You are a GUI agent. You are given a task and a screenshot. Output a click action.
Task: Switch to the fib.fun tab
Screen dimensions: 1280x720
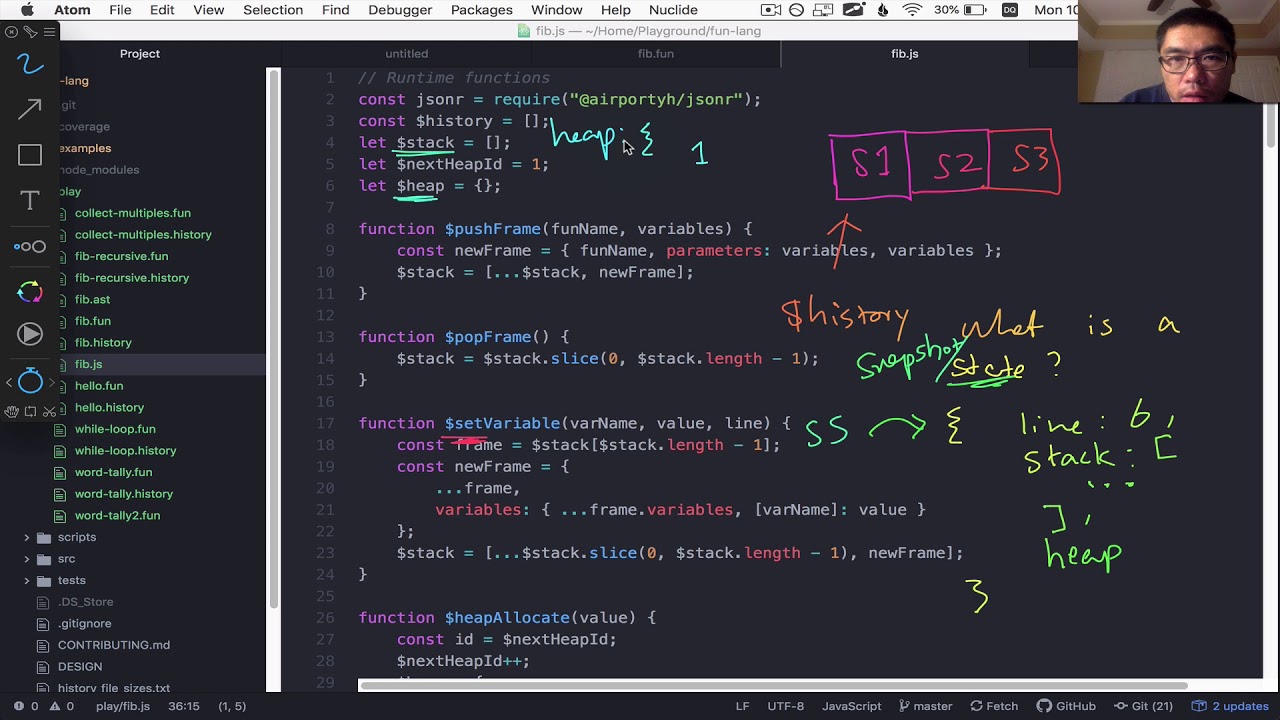pyautogui.click(x=656, y=54)
